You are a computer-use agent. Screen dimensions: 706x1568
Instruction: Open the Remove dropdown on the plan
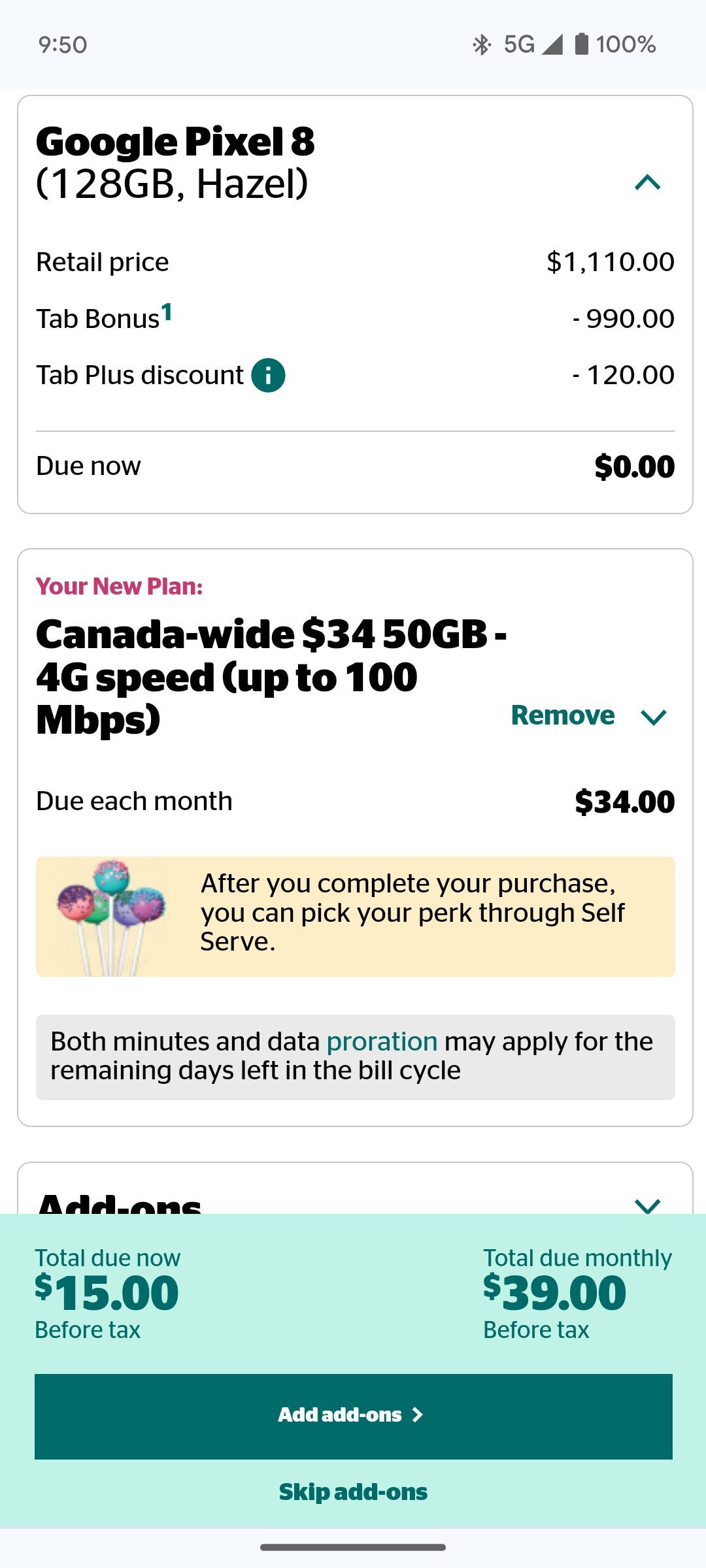(x=654, y=715)
